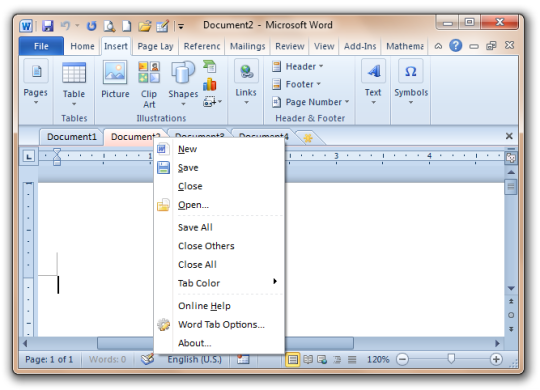The height and width of the screenshot is (390, 540).
Task: Open the File tab
Action: [x=41, y=46]
